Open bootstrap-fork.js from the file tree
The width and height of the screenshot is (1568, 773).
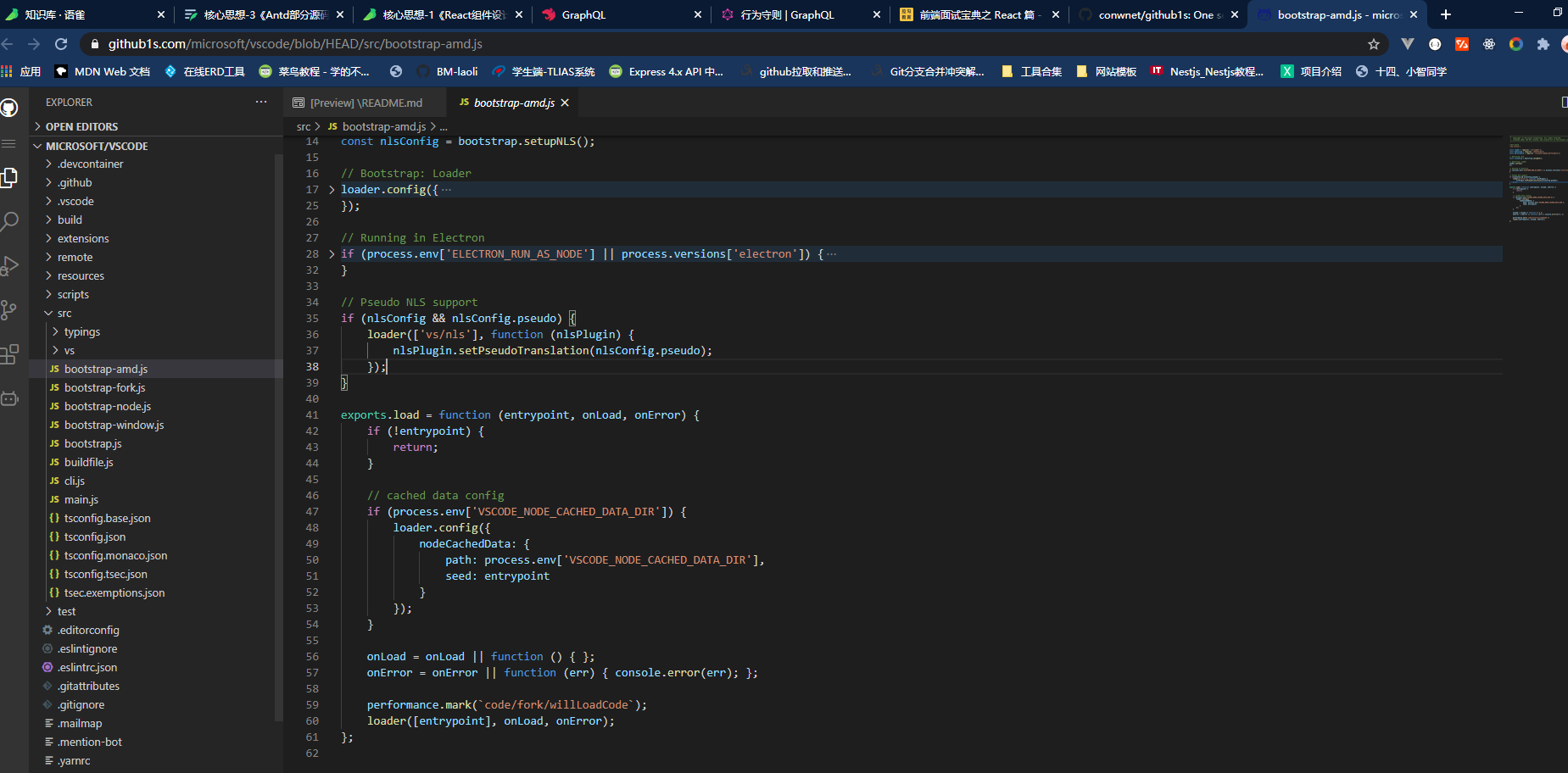(x=104, y=388)
